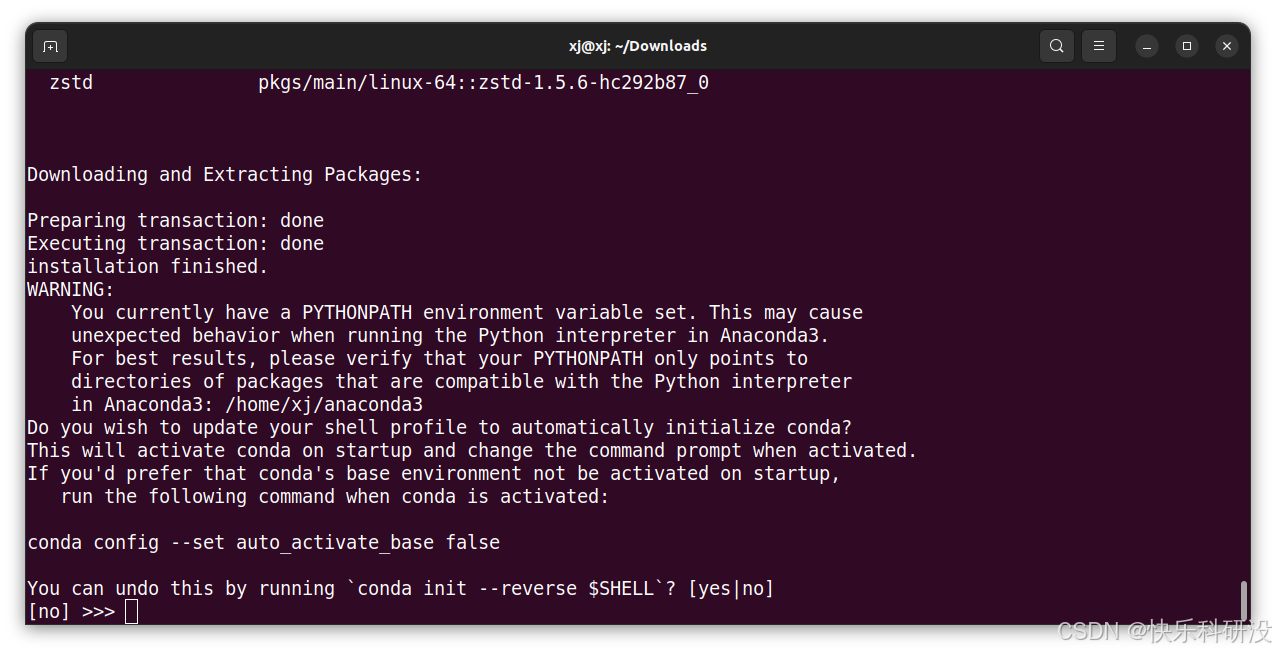This screenshot has height=653, width=1276.
Task: Focus the block cursor at the prompt
Action: pyautogui.click(x=132, y=612)
